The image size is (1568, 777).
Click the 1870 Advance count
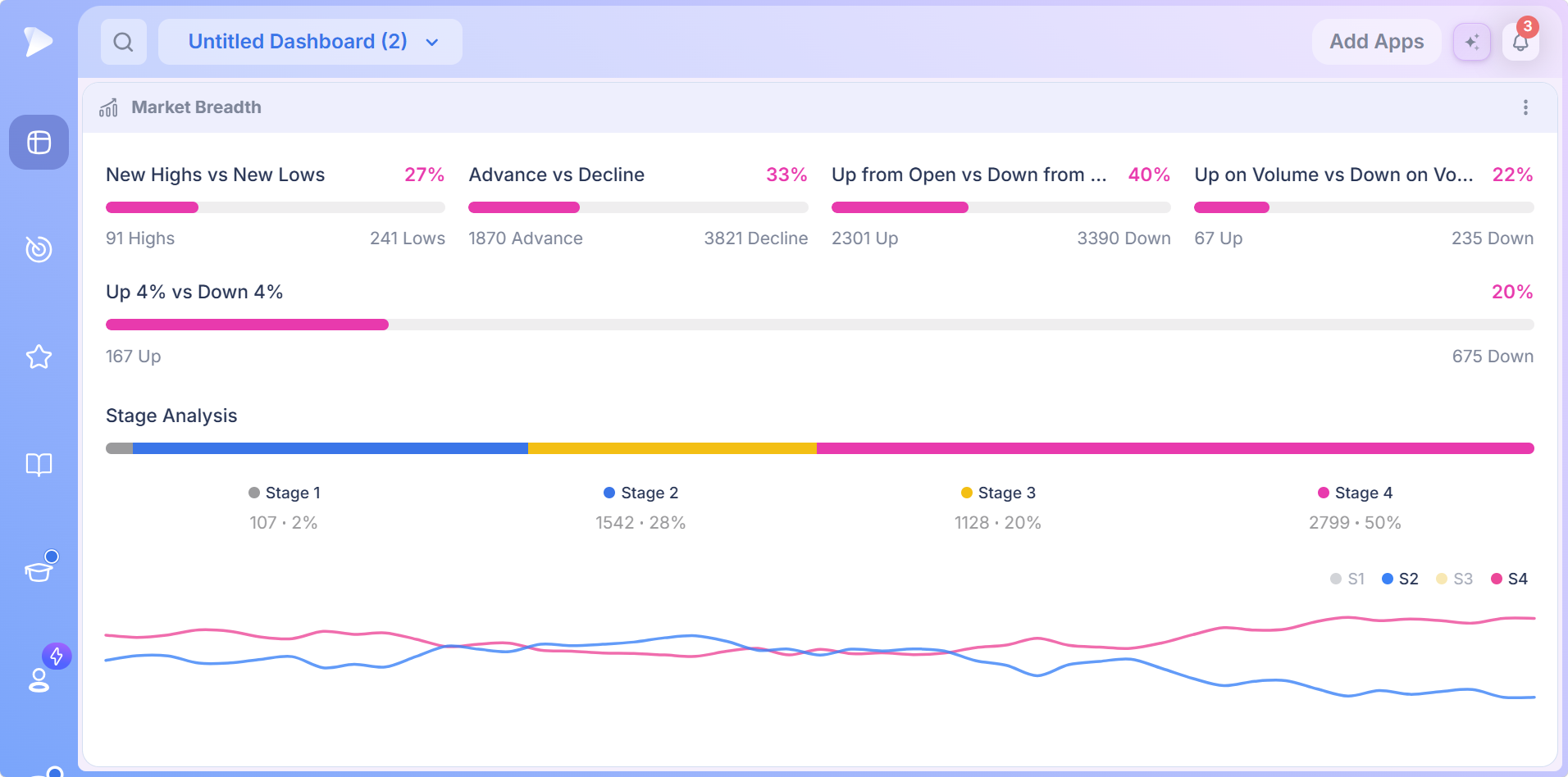point(526,239)
